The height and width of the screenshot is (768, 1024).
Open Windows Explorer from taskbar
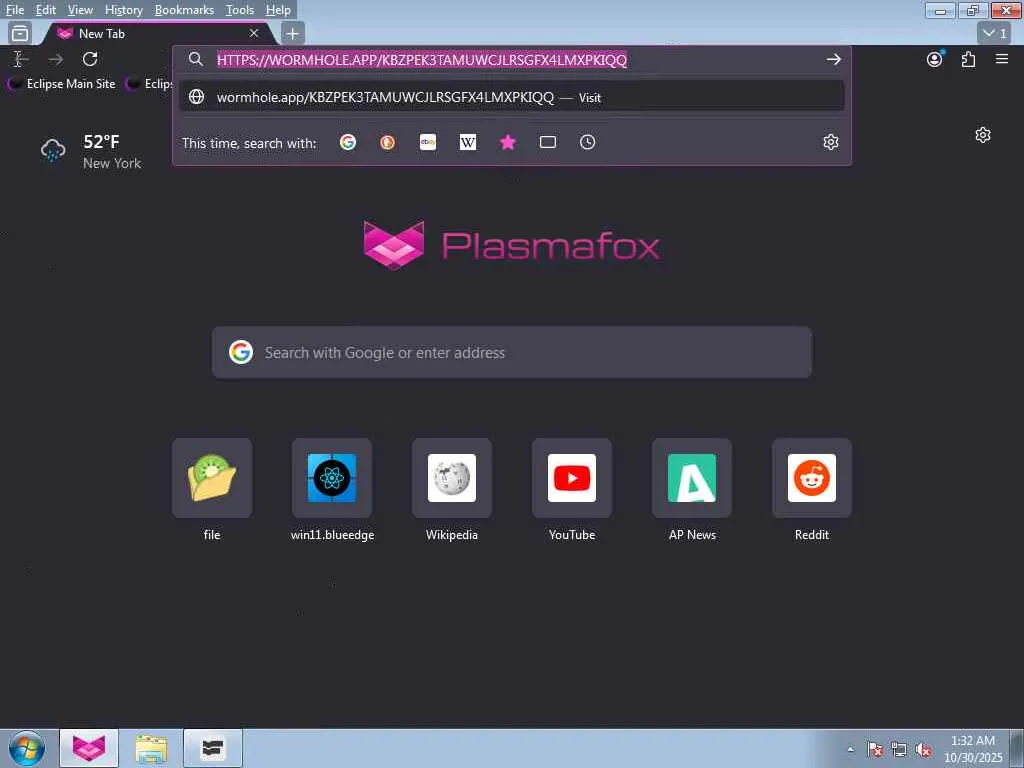(151, 748)
